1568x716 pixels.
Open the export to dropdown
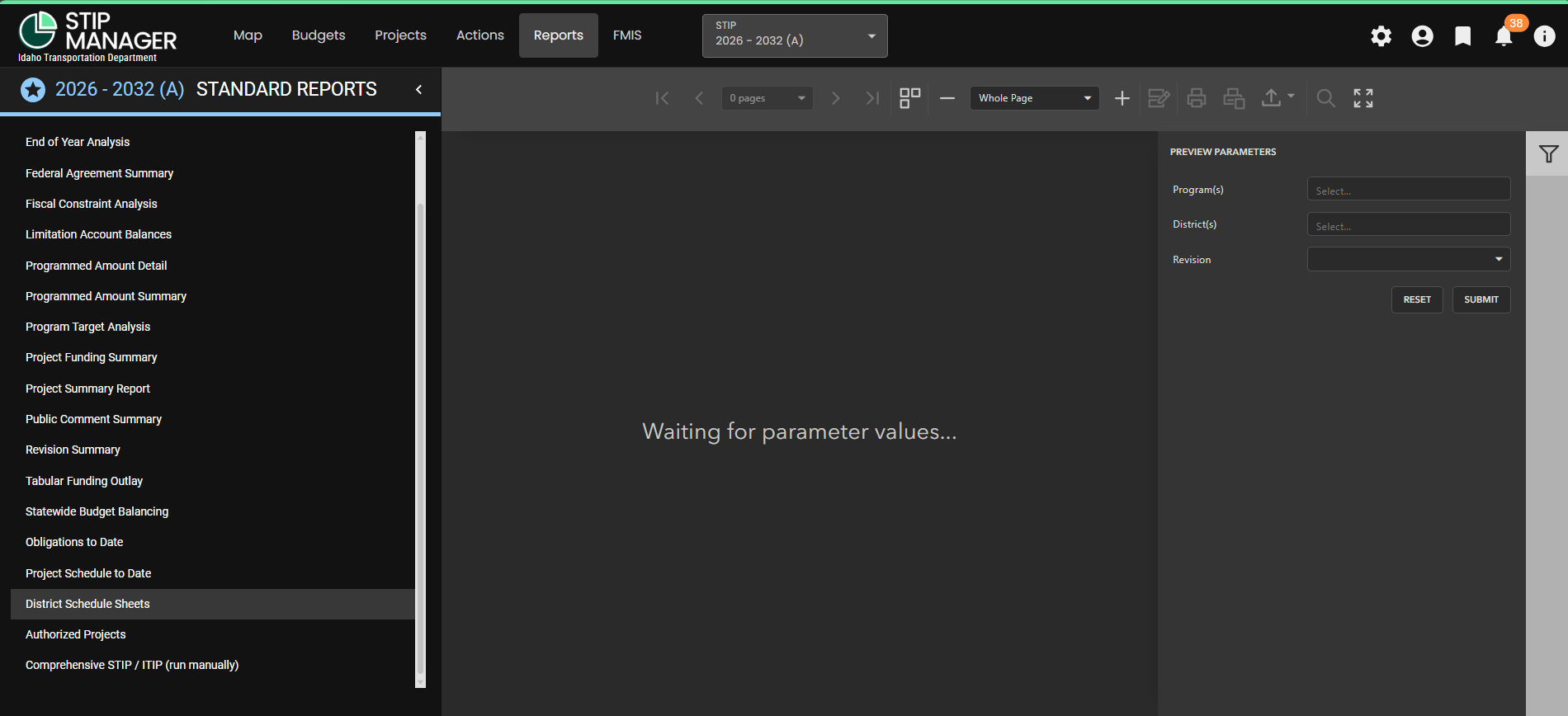coord(1278,98)
